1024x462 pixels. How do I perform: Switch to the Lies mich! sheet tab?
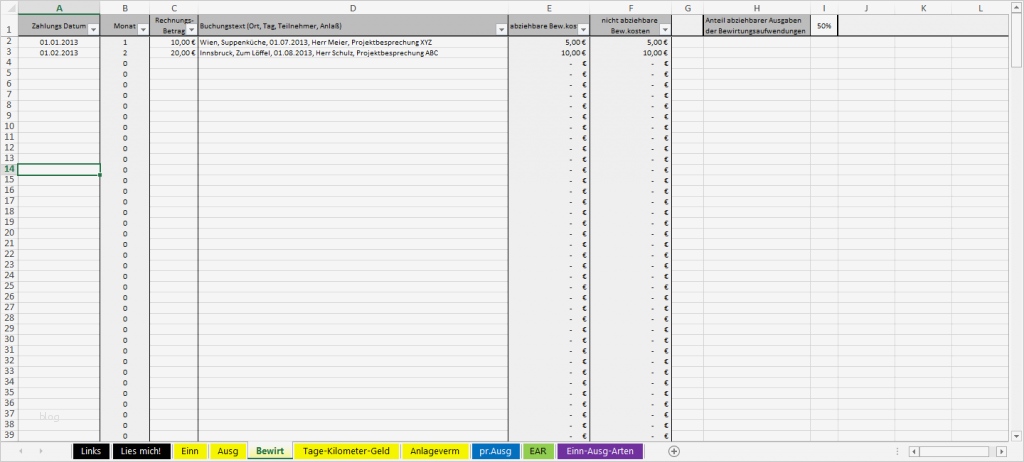click(x=141, y=451)
